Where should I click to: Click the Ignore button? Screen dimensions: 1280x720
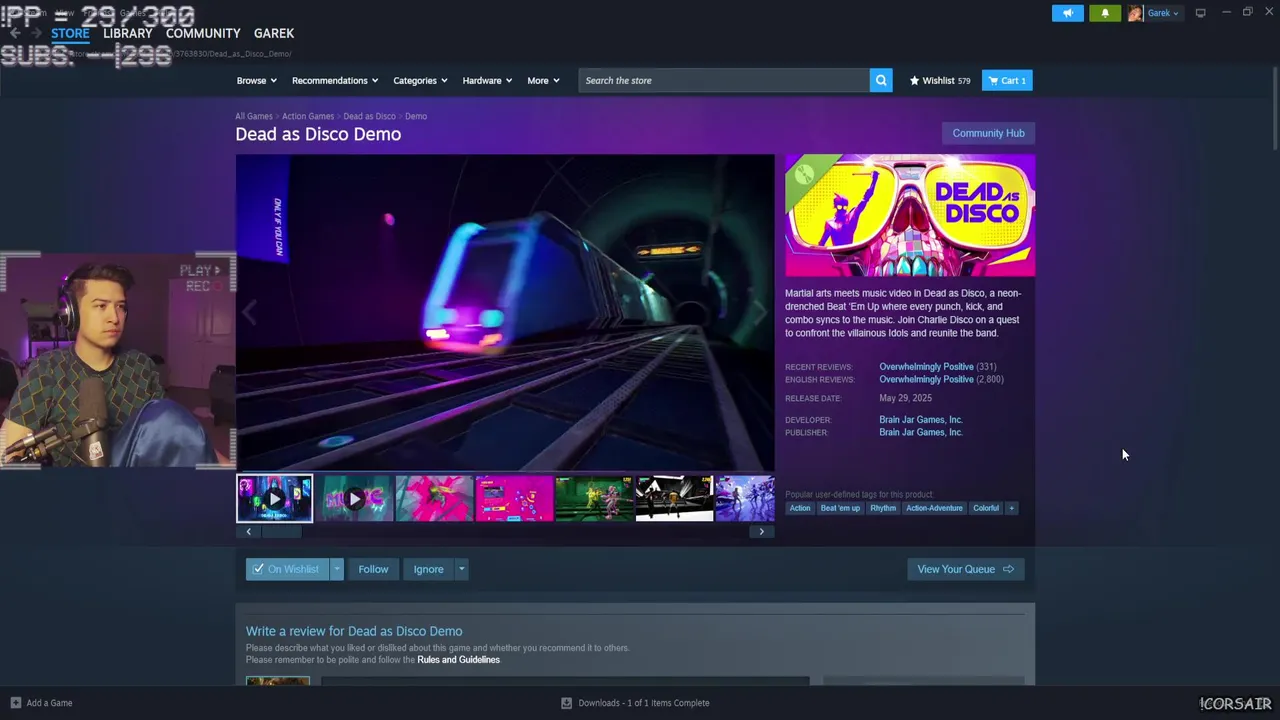click(x=428, y=569)
